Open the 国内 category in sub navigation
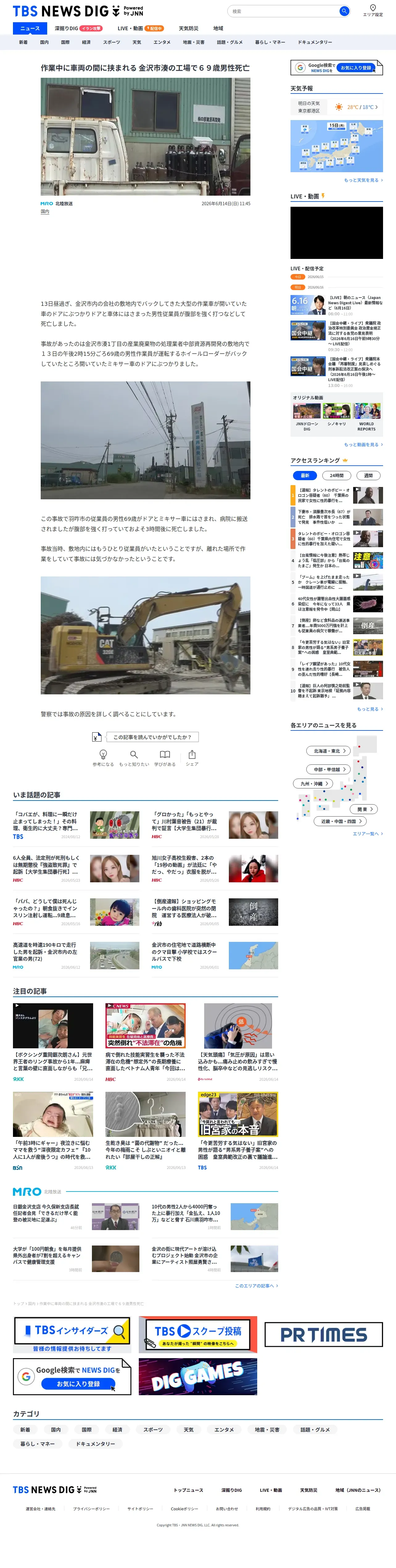This screenshot has height=1568, width=396. point(44,42)
